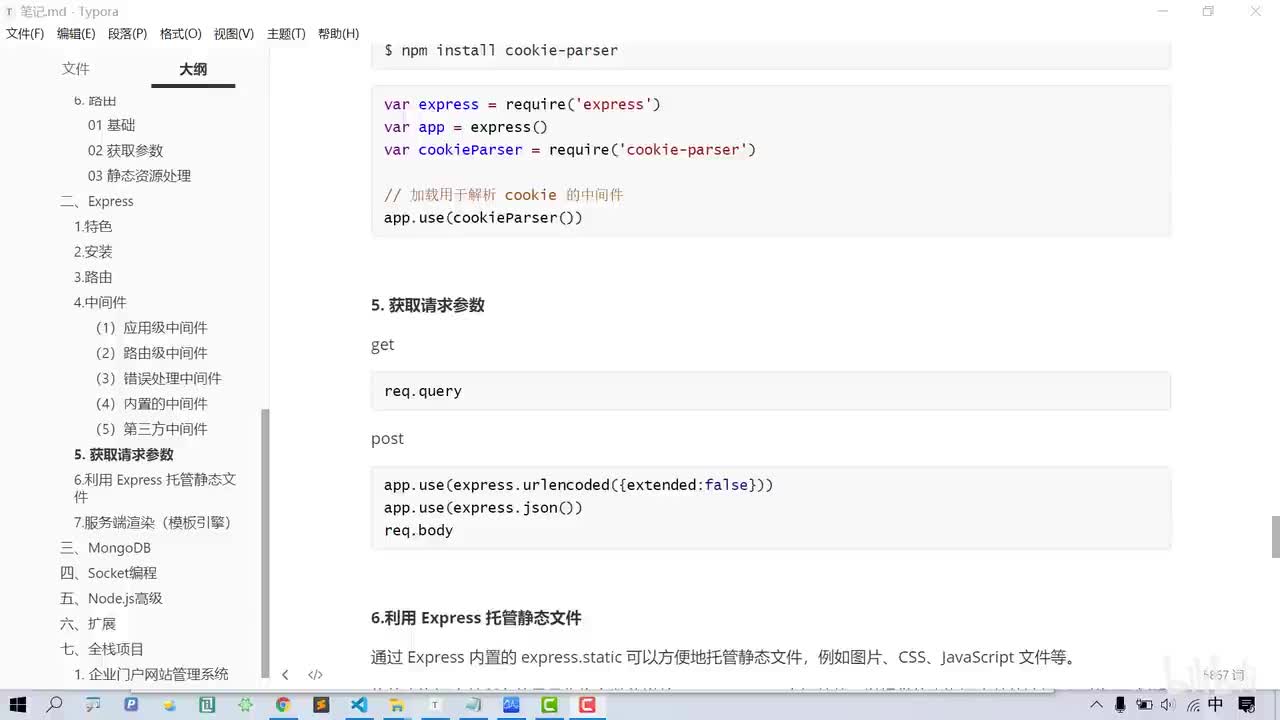Place cursor on app.use(cookieParser()) line
Screen dimensions: 1280x720
[483, 217]
